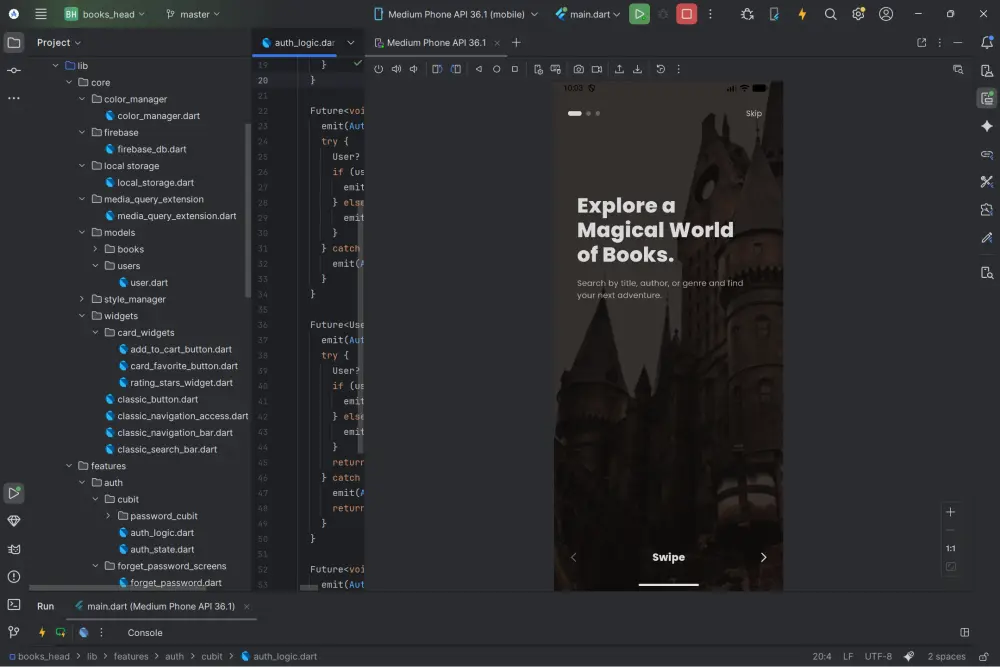This screenshot has width=1000, height=667.
Task: Toggle the Project tool window panel
Action: point(13,42)
